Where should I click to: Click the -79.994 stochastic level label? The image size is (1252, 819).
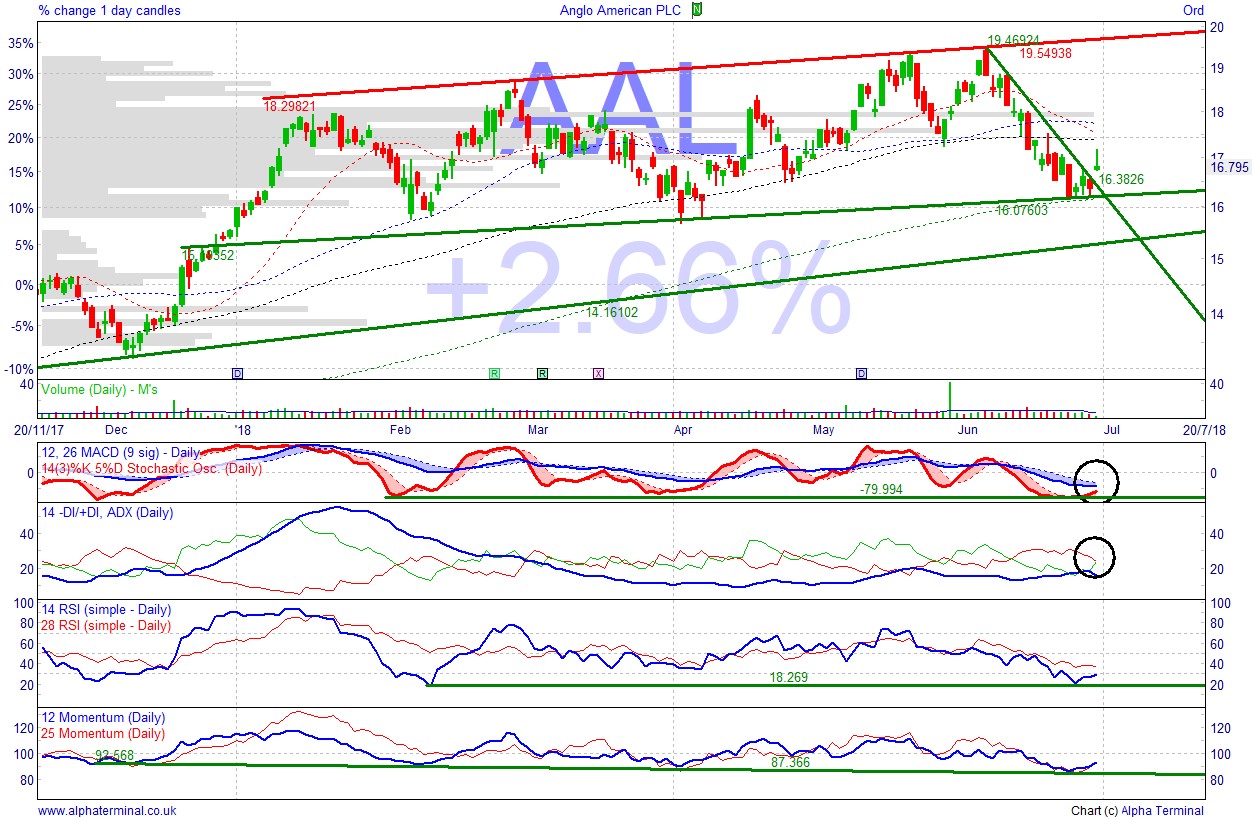[880, 489]
